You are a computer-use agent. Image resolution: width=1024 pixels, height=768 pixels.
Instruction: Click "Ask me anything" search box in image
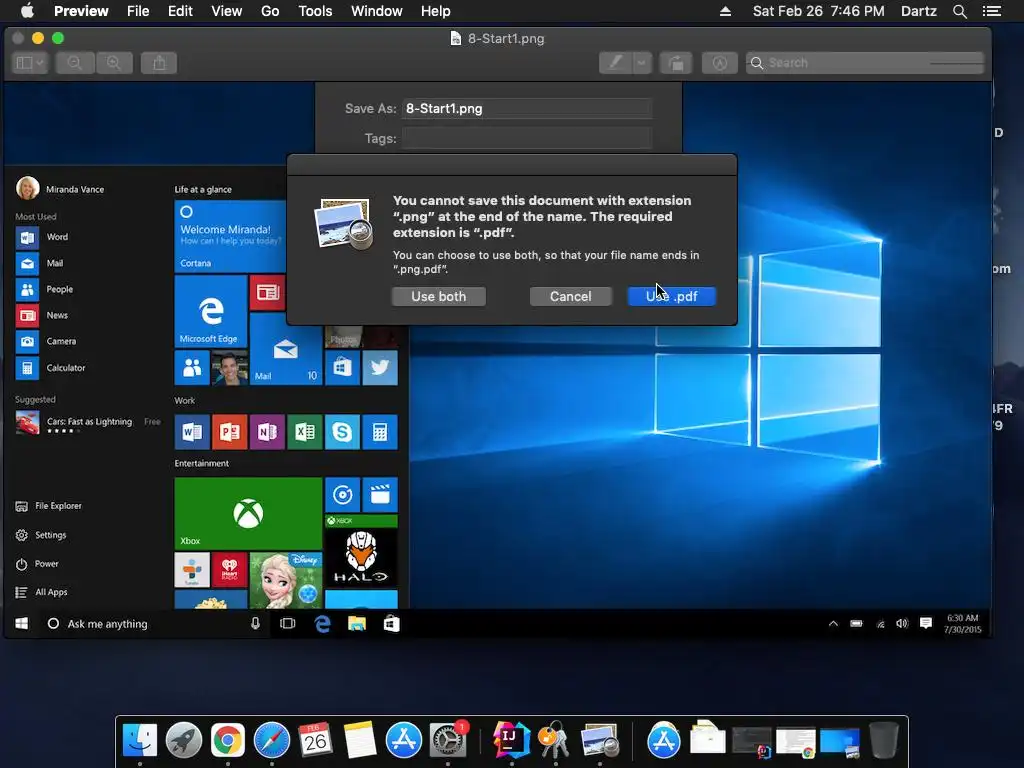(153, 624)
